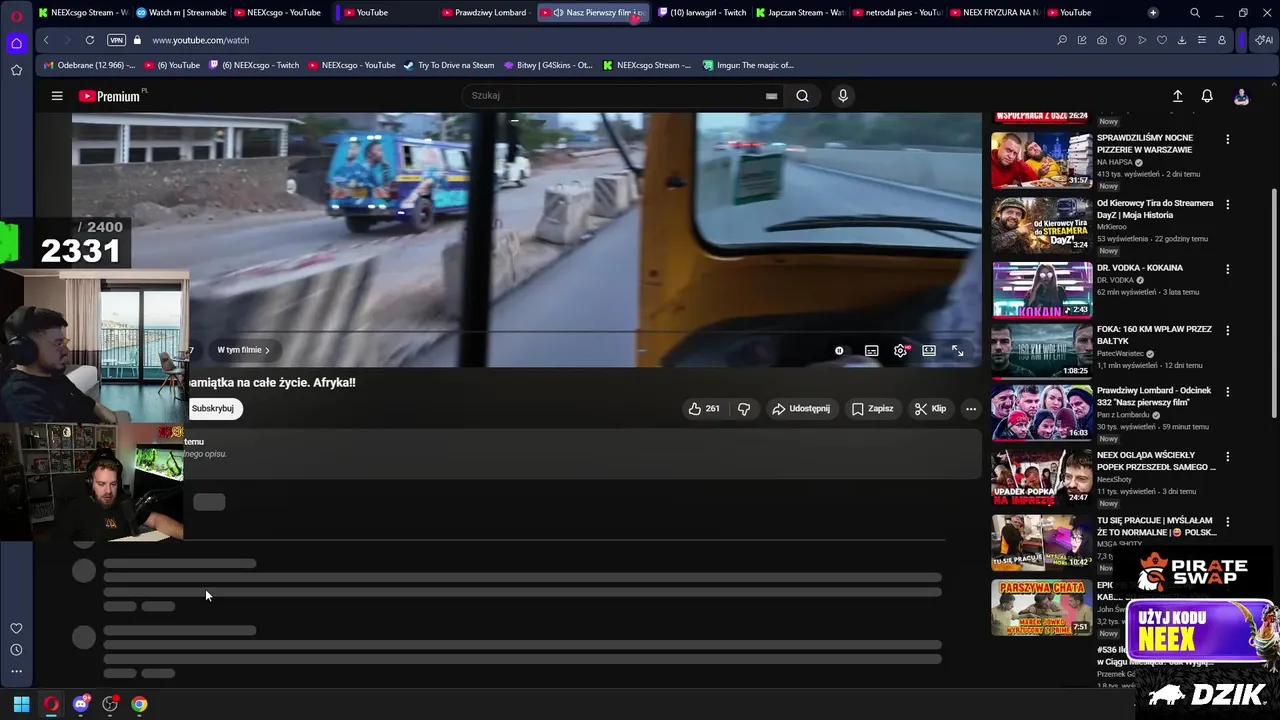Open the on-screen keyboard icon in search box

click(771, 96)
